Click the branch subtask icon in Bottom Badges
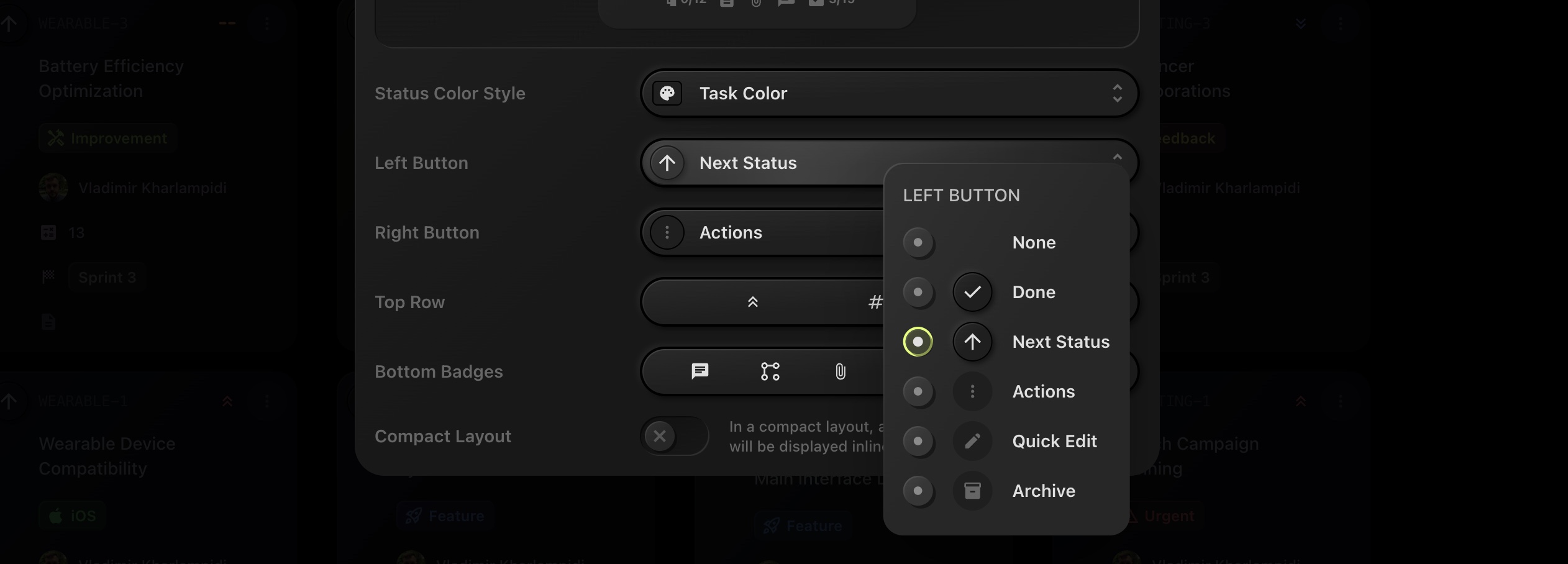 pos(770,371)
